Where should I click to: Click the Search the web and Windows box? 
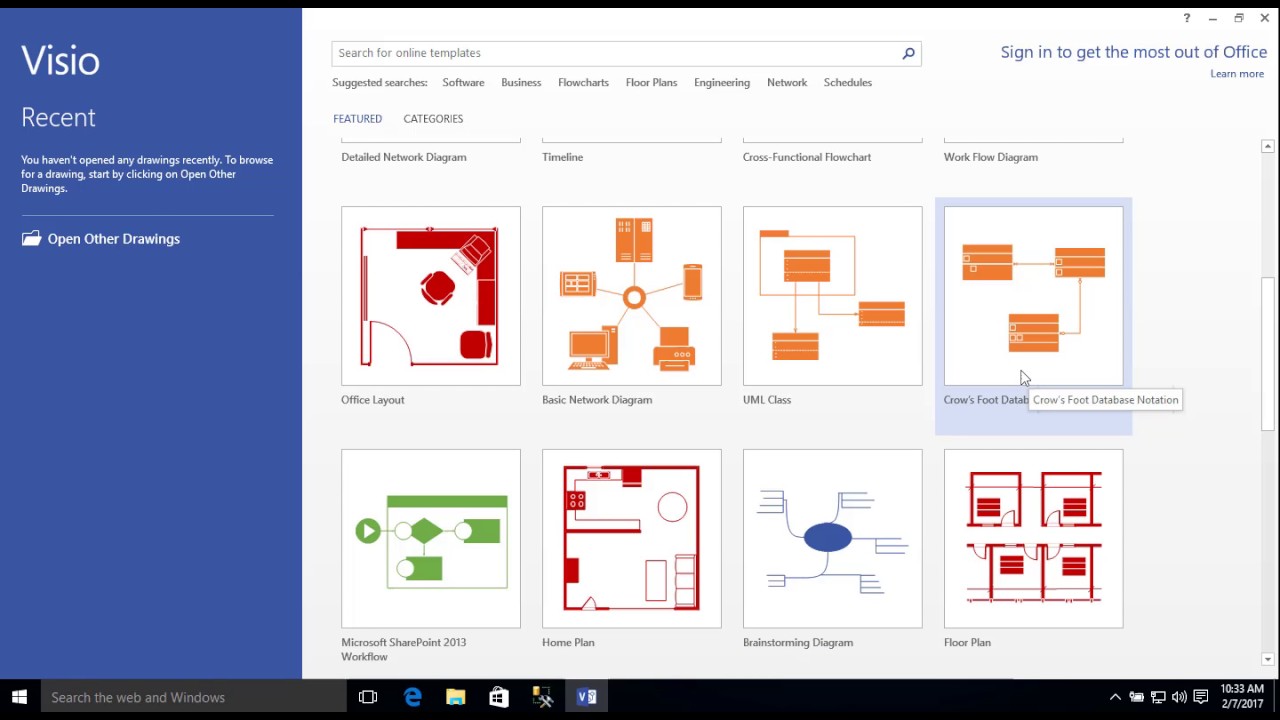point(194,697)
